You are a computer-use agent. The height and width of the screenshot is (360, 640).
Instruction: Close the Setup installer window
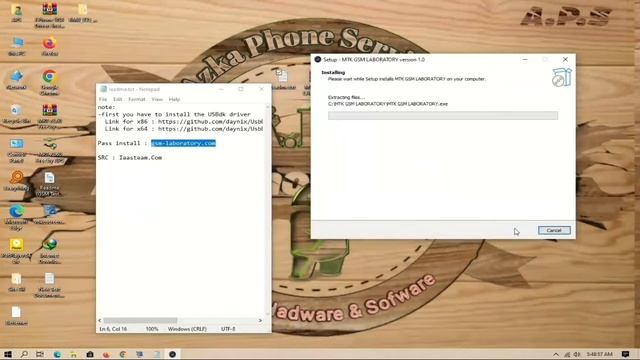tap(565, 60)
